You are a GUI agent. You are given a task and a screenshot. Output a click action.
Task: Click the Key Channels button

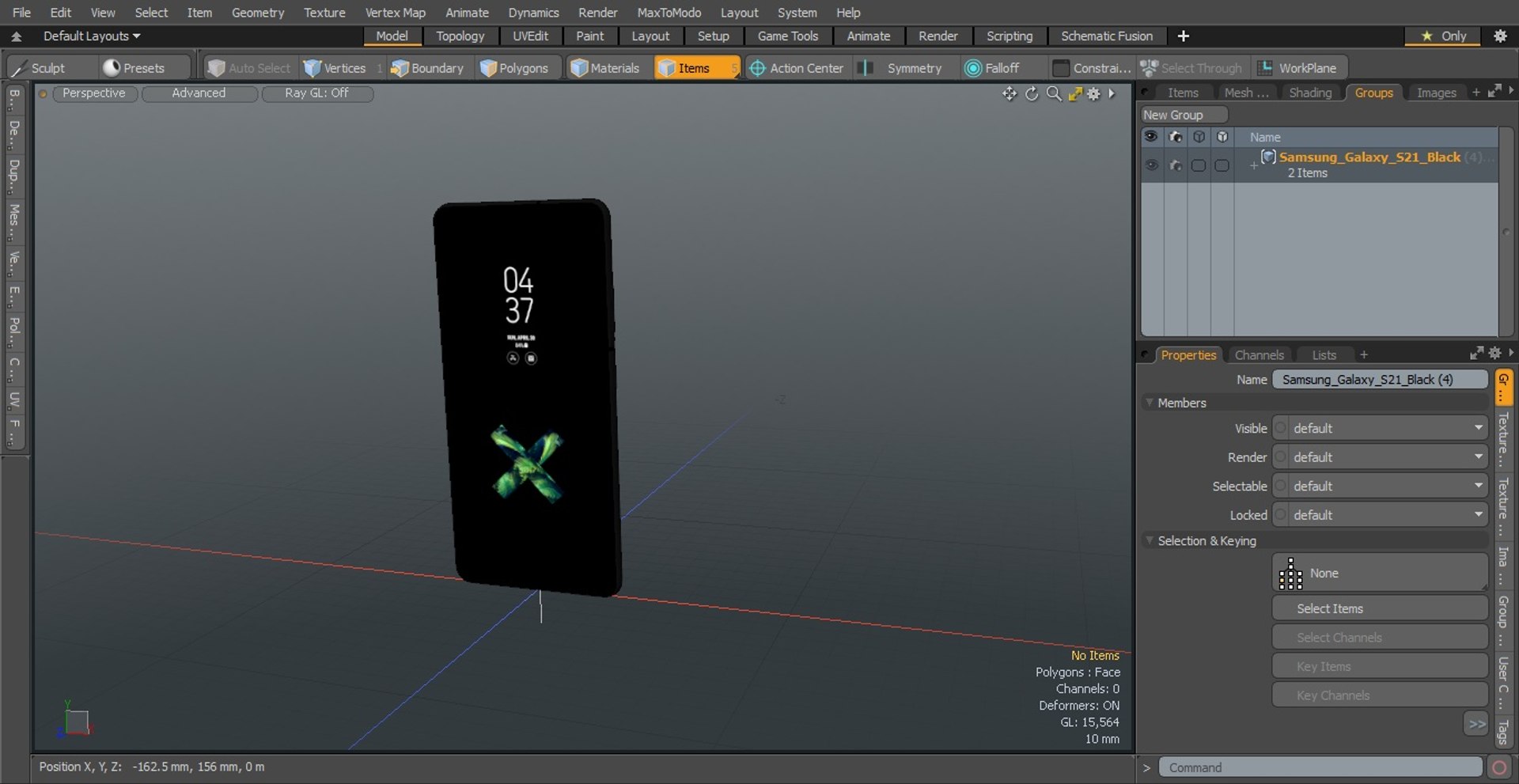1381,695
